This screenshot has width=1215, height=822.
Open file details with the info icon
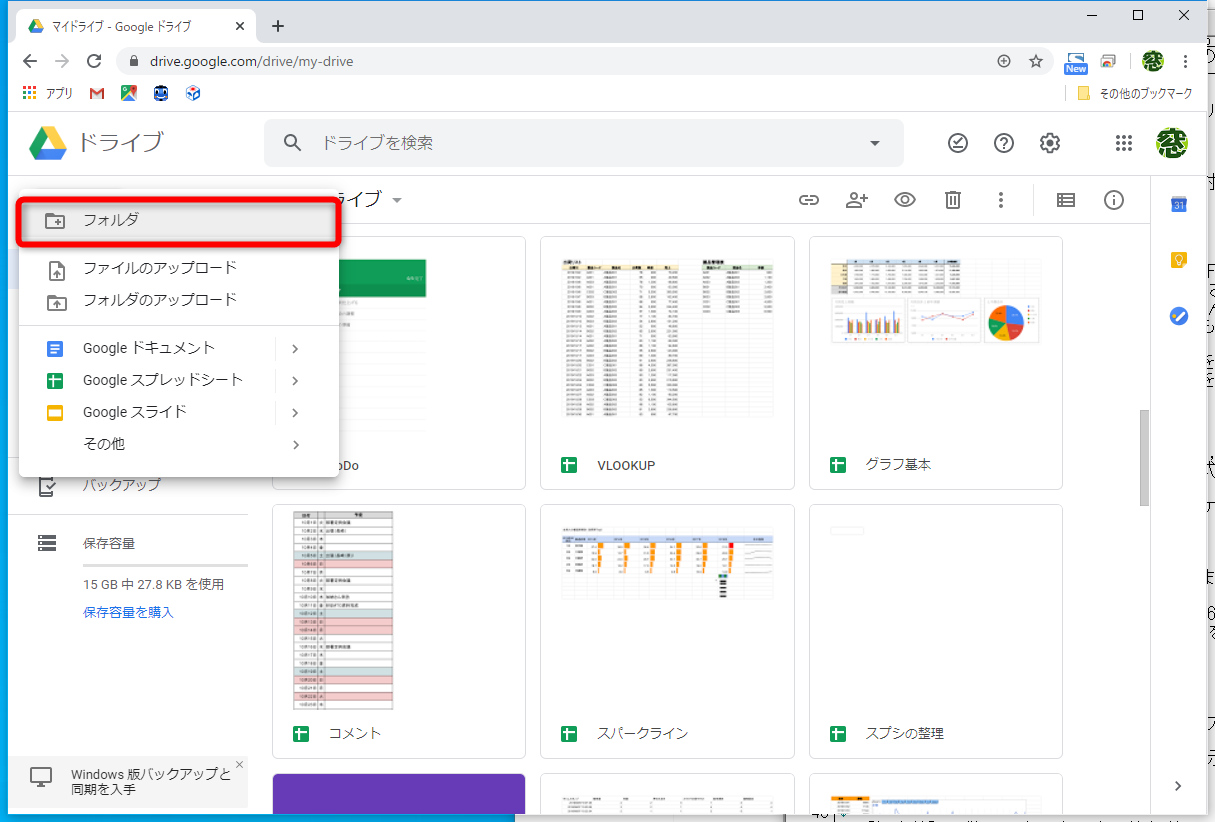click(1114, 200)
